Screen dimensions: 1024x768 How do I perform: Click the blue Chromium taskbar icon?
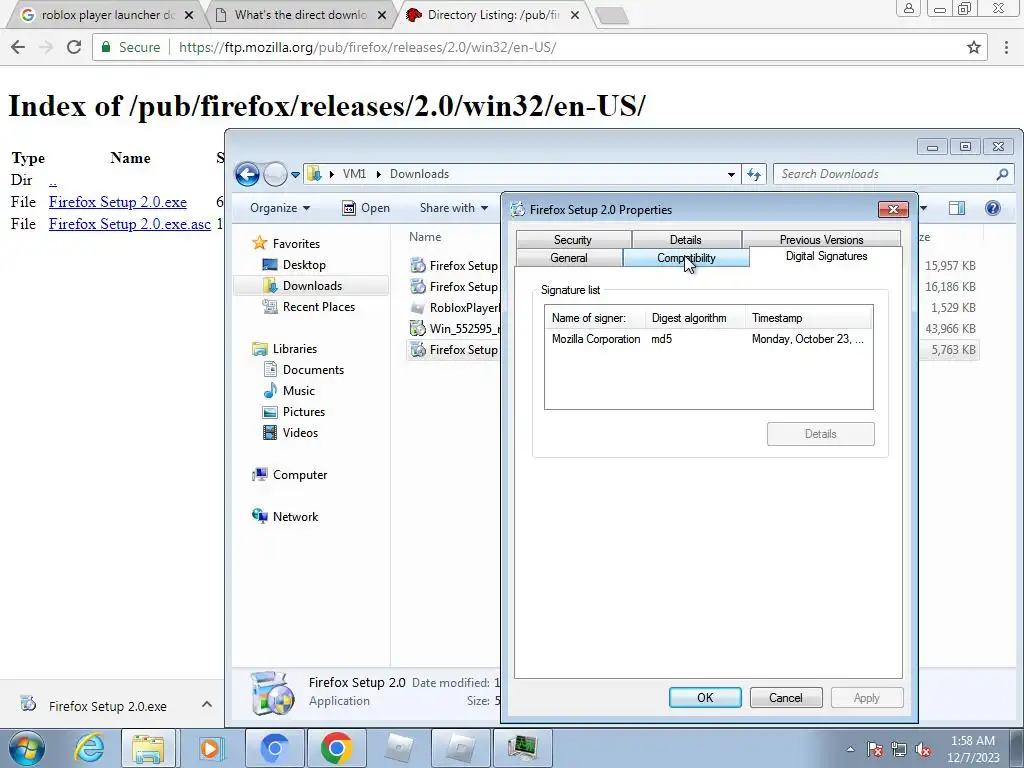click(x=274, y=748)
